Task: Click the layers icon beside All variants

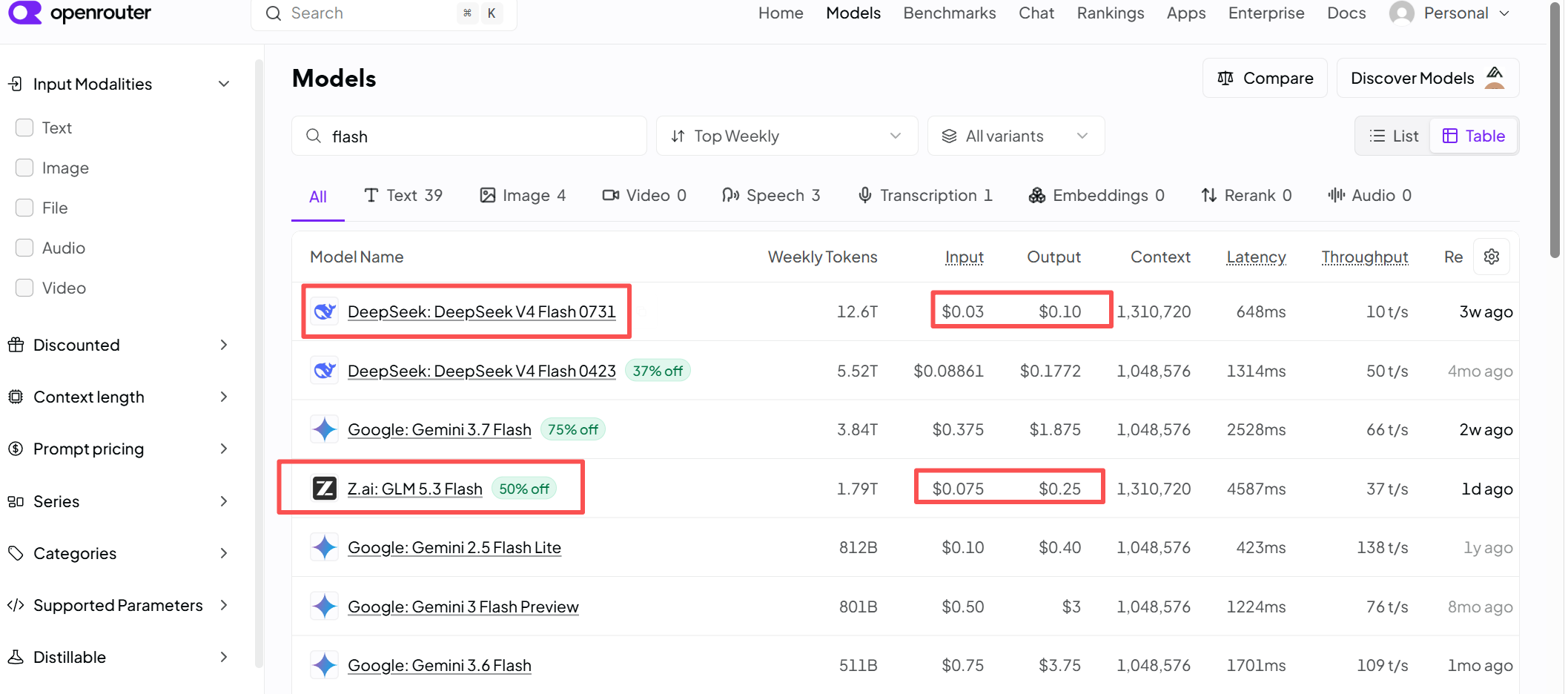Action: coord(949,136)
